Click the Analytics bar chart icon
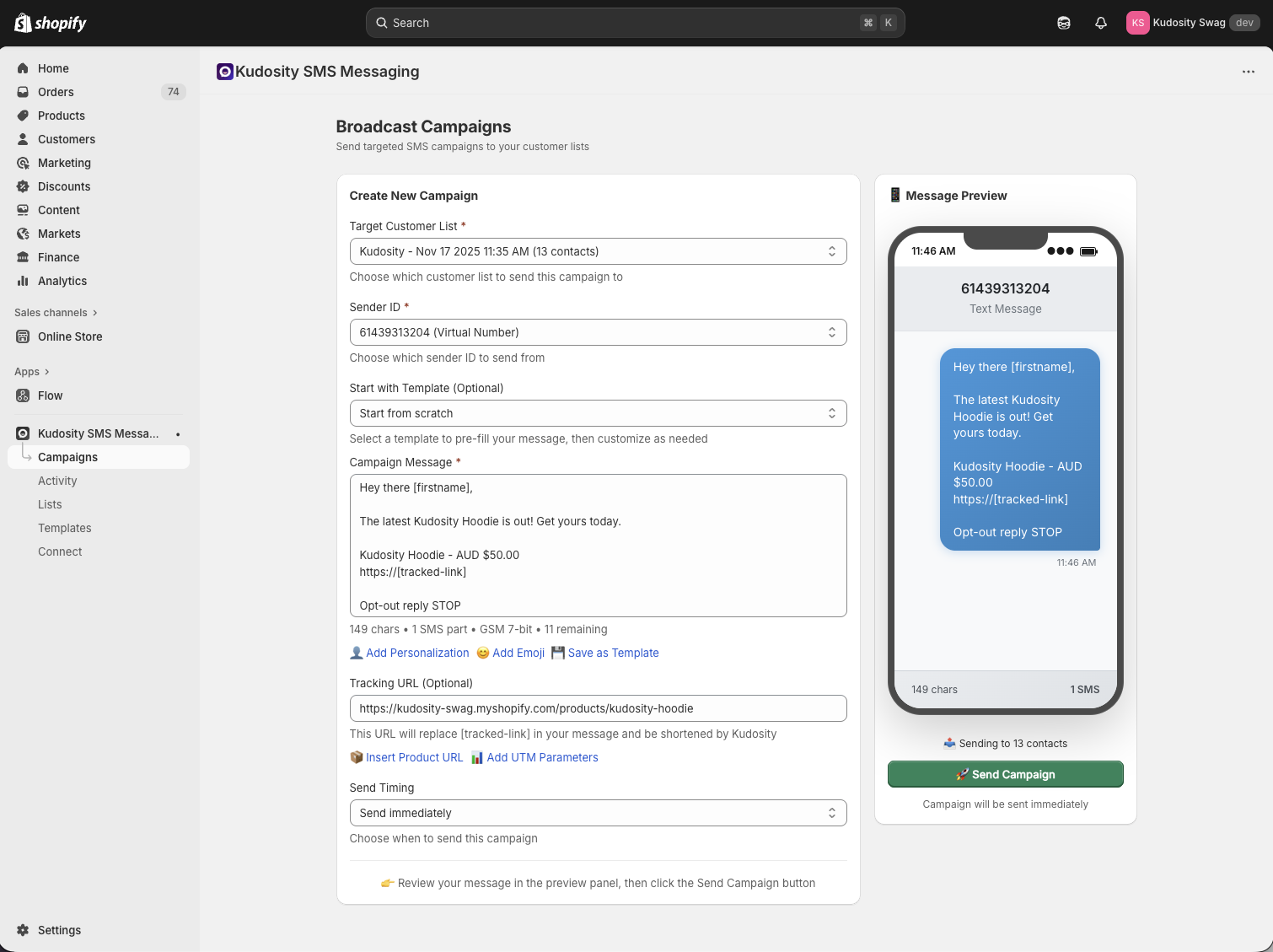The height and width of the screenshot is (952, 1273). pos(23,281)
